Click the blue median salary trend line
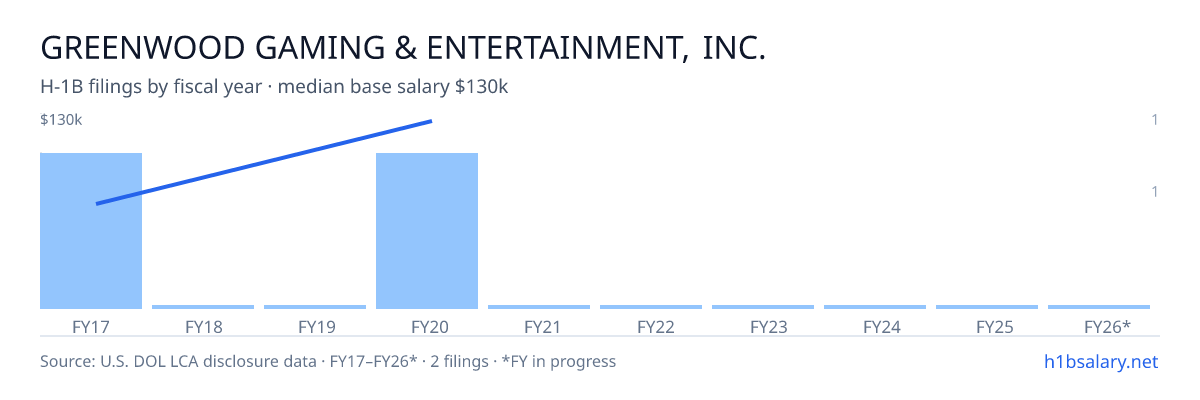The width and height of the screenshot is (1200, 400). 264,162
